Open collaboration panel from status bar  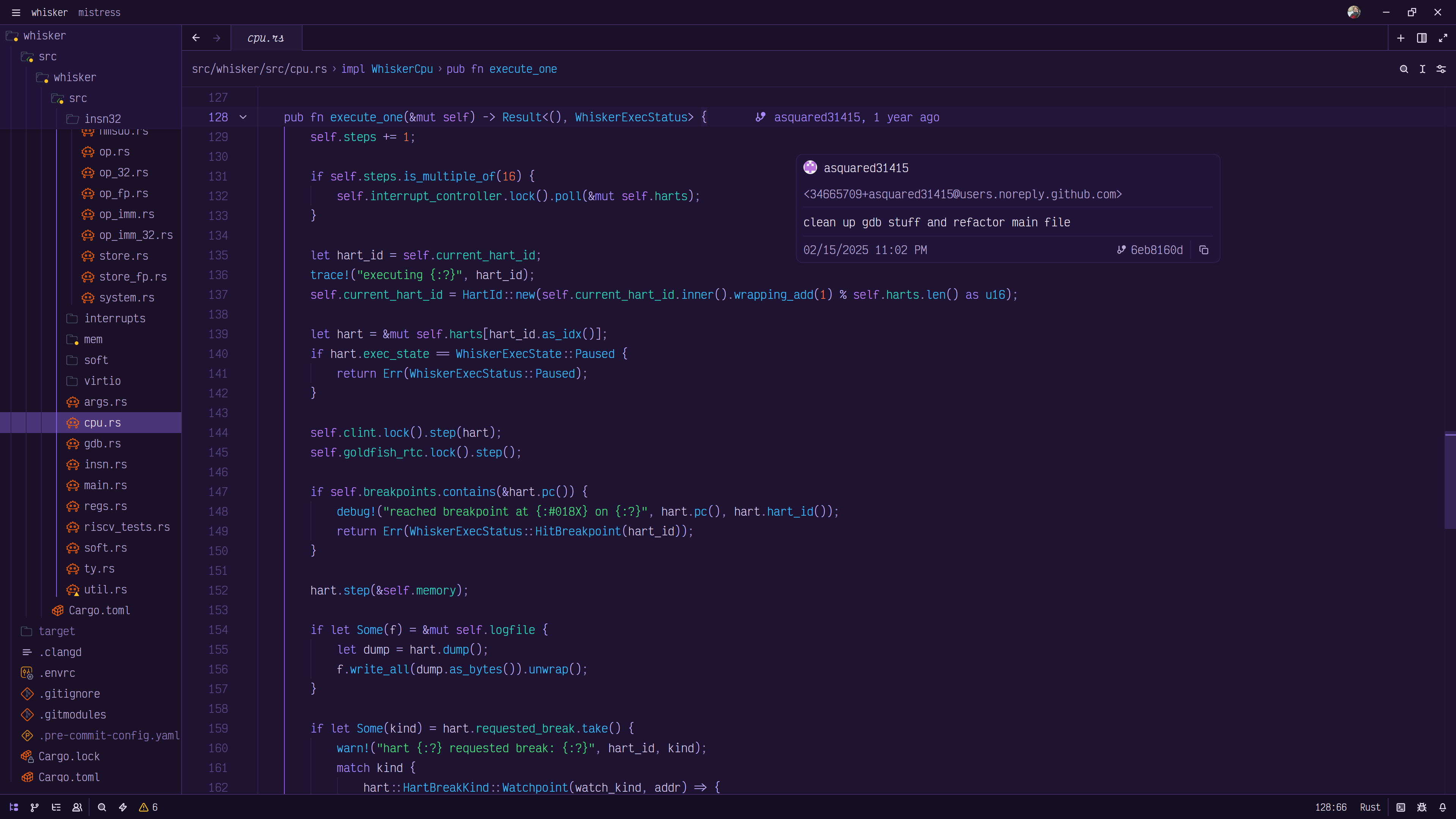(77, 807)
